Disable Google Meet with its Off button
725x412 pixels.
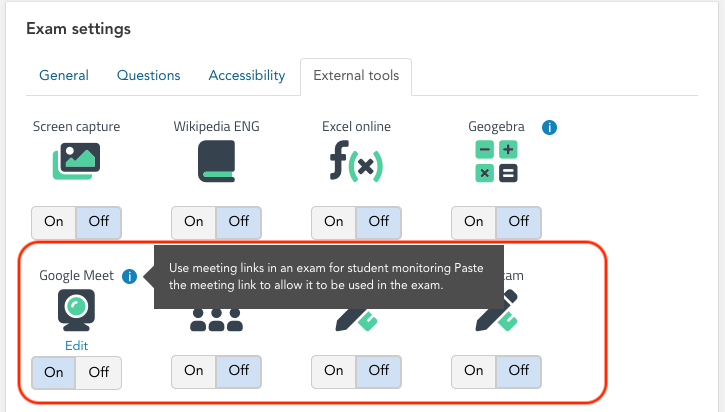point(98,371)
